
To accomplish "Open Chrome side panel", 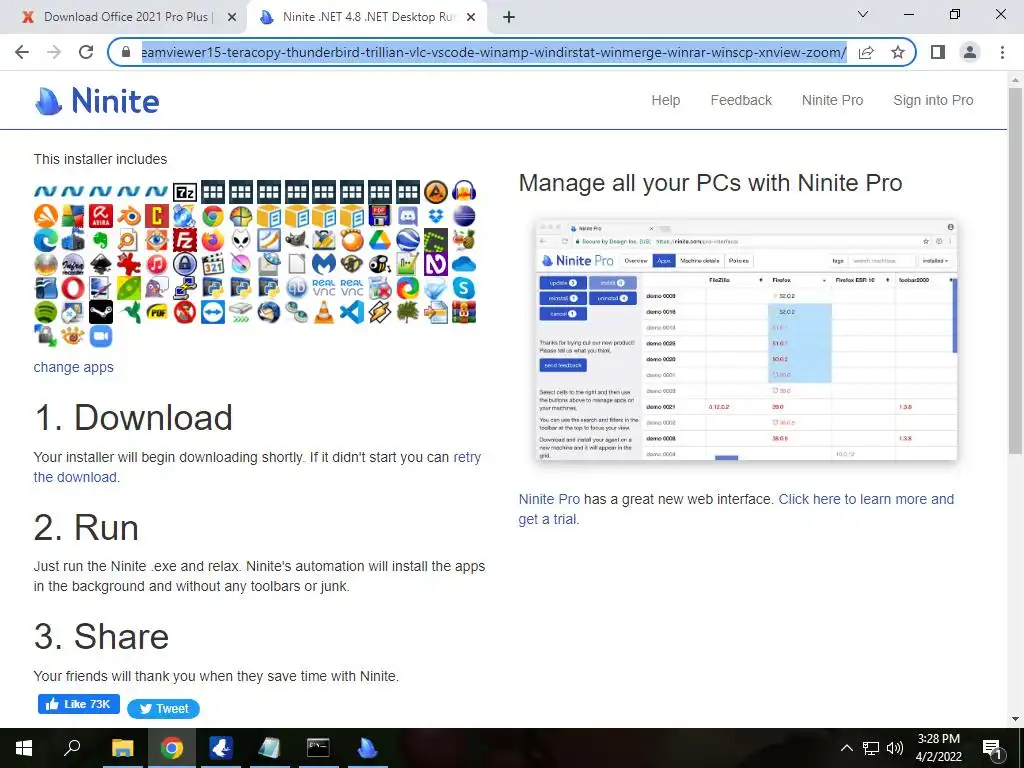I will pyautogui.click(x=938, y=52).
